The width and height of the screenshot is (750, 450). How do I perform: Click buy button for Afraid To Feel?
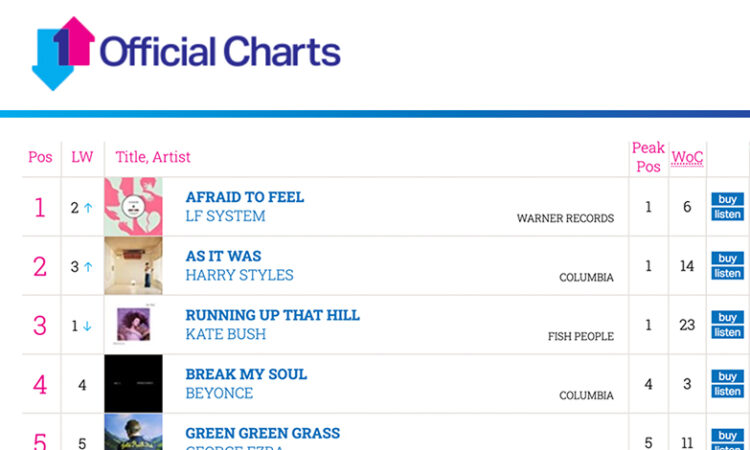(x=728, y=199)
